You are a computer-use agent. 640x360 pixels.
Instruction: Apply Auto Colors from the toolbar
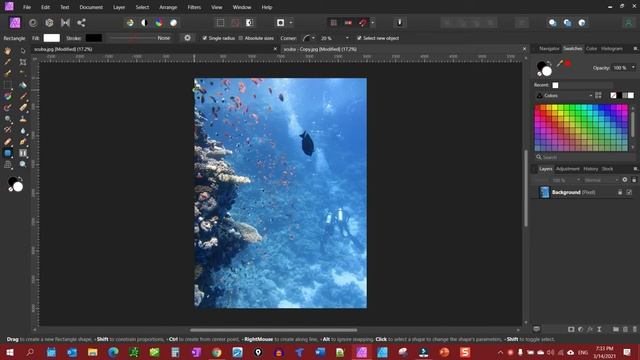[159, 23]
